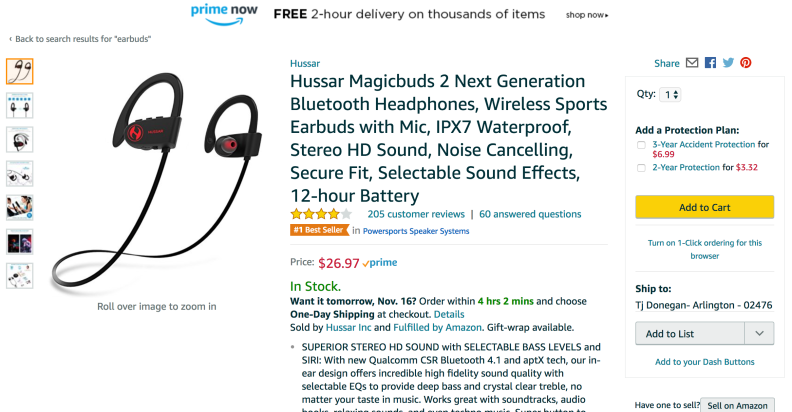The width and height of the screenshot is (792, 412).
Task: Open Powersports Speaker Systems category
Action: point(416,231)
